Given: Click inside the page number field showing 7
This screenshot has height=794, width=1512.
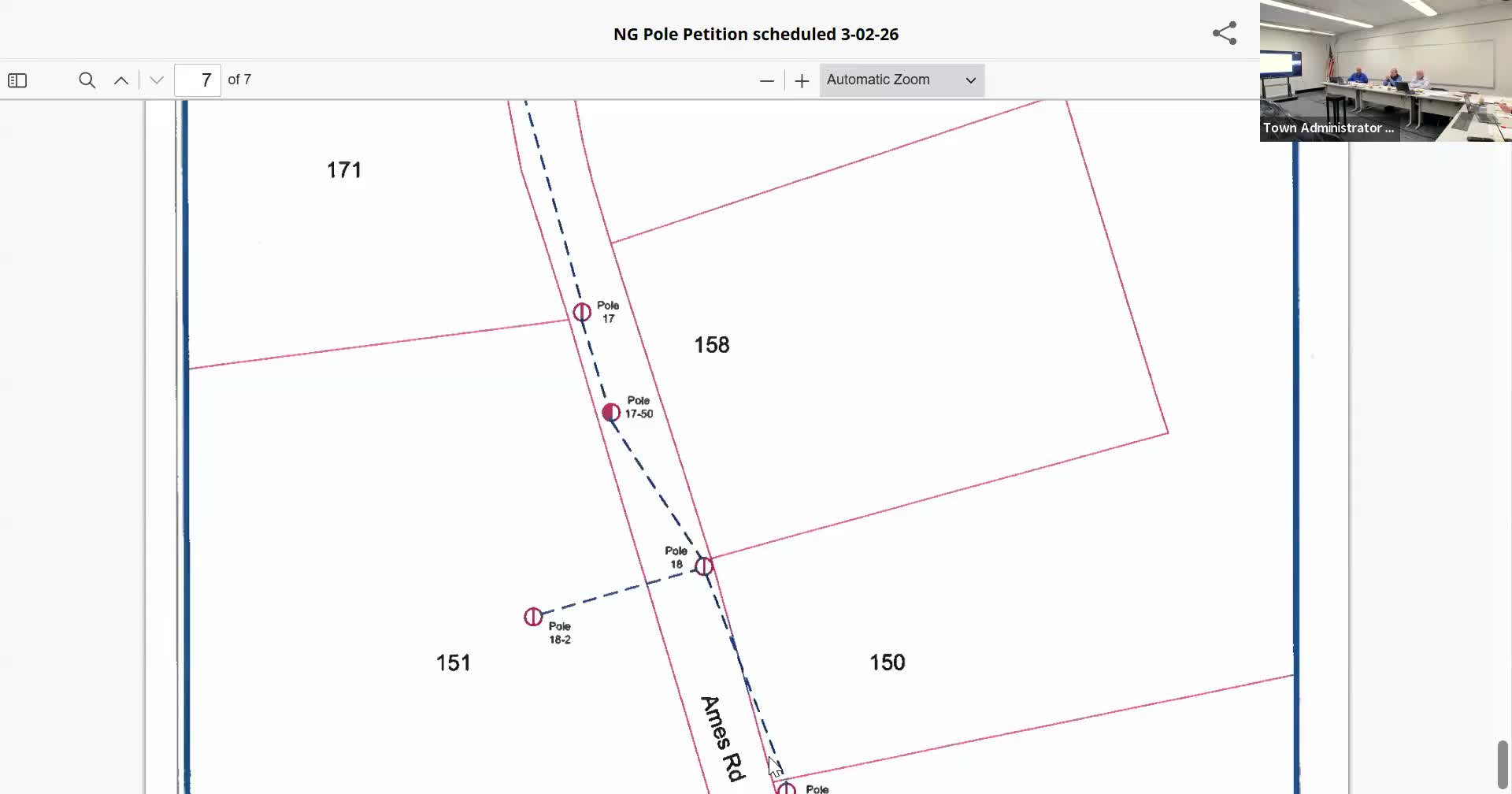Looking at the screenshot, I should (x=197, y=80).
